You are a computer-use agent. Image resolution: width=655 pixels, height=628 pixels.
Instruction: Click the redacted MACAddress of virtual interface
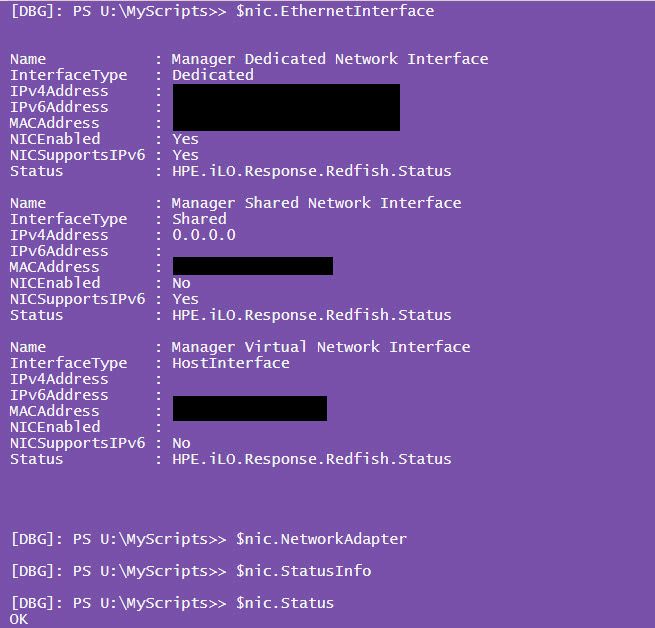pyautogui.click(x=250, y=409)
